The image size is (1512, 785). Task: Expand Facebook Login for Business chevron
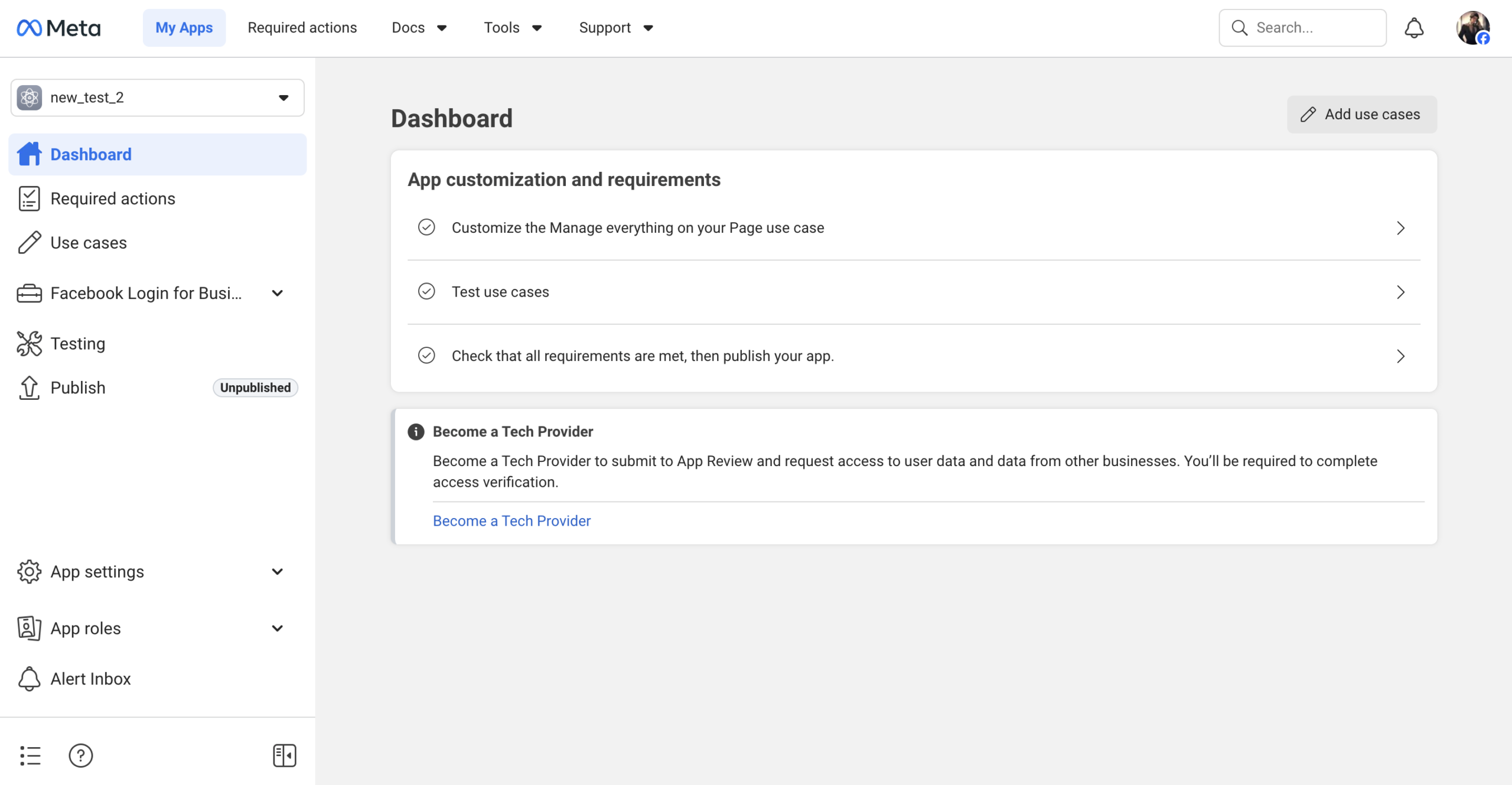pyautogui.click(x=277, y=293)
